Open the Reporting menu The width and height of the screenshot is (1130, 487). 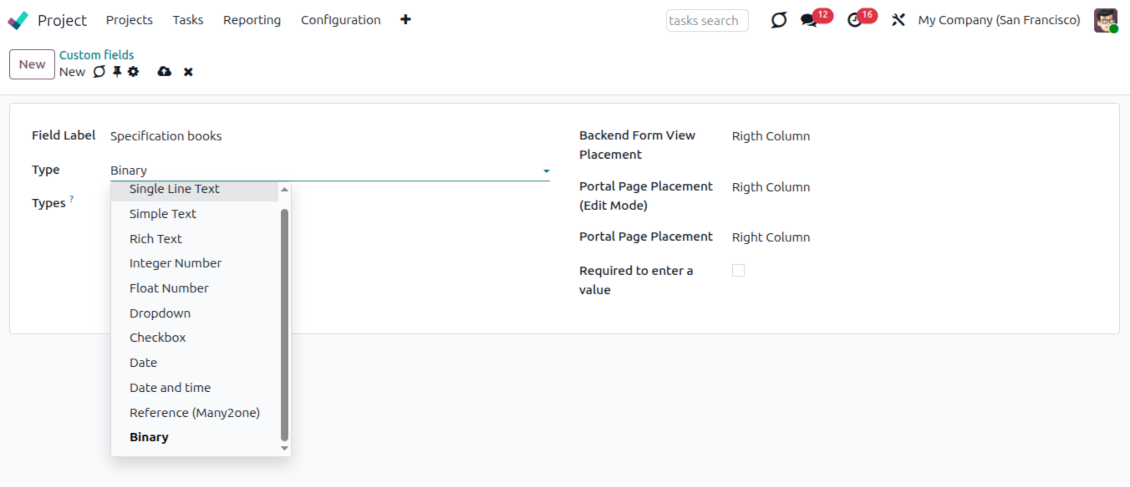[252, 20]
